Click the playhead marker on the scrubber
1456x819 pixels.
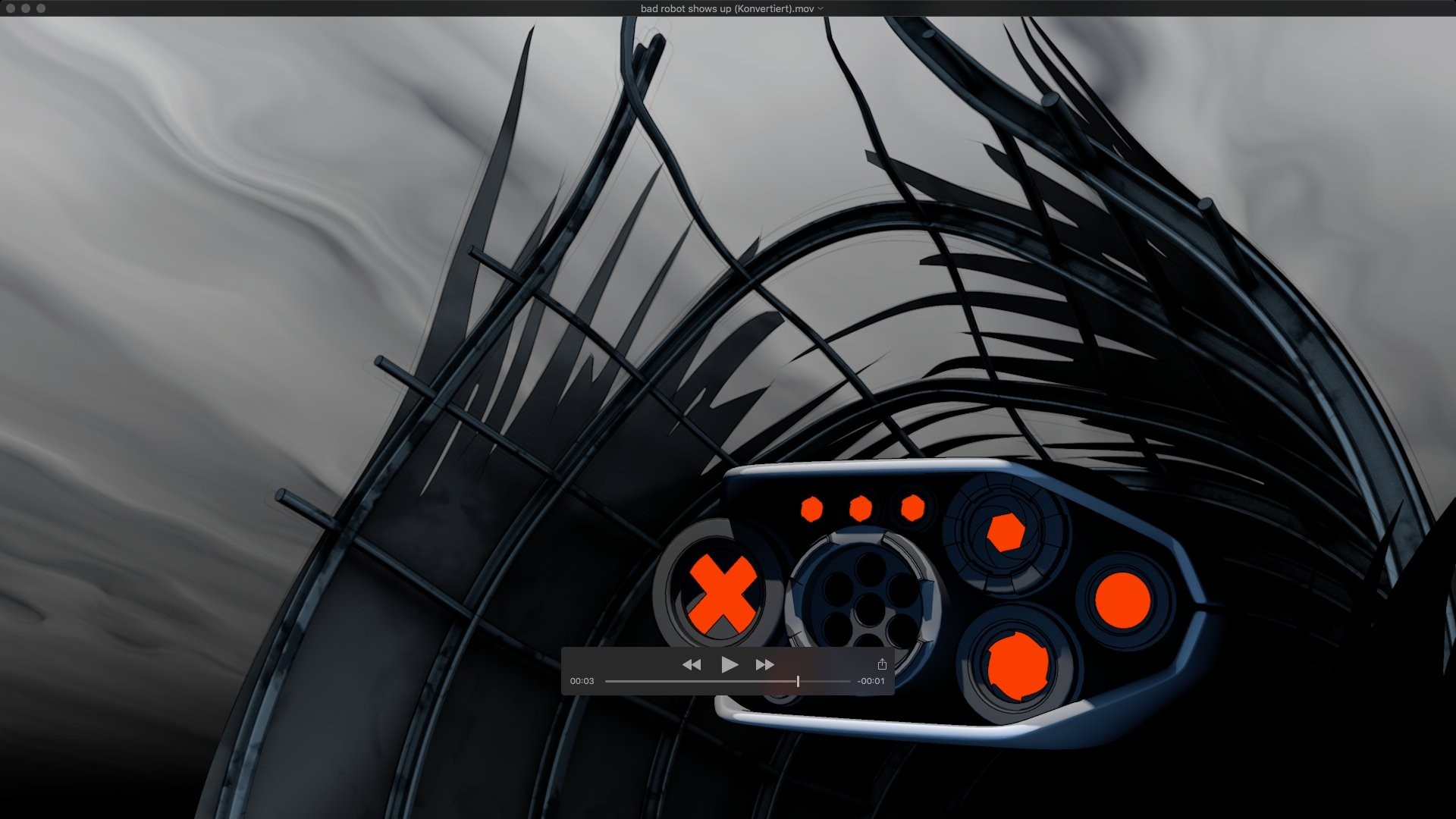point(798,682)
